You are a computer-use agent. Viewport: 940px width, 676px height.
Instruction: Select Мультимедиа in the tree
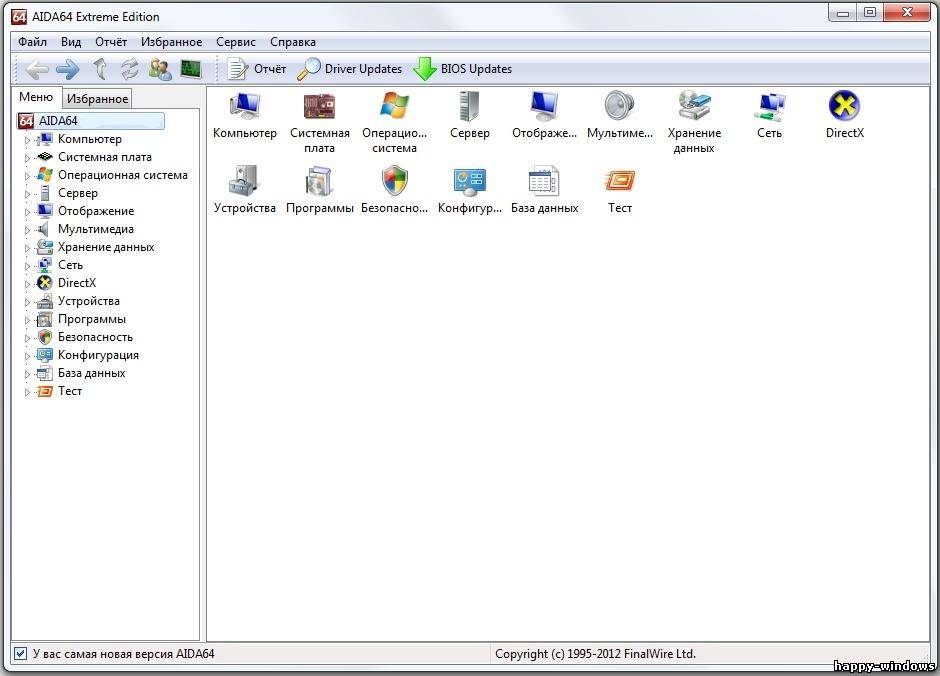click(x=96, y=230)
